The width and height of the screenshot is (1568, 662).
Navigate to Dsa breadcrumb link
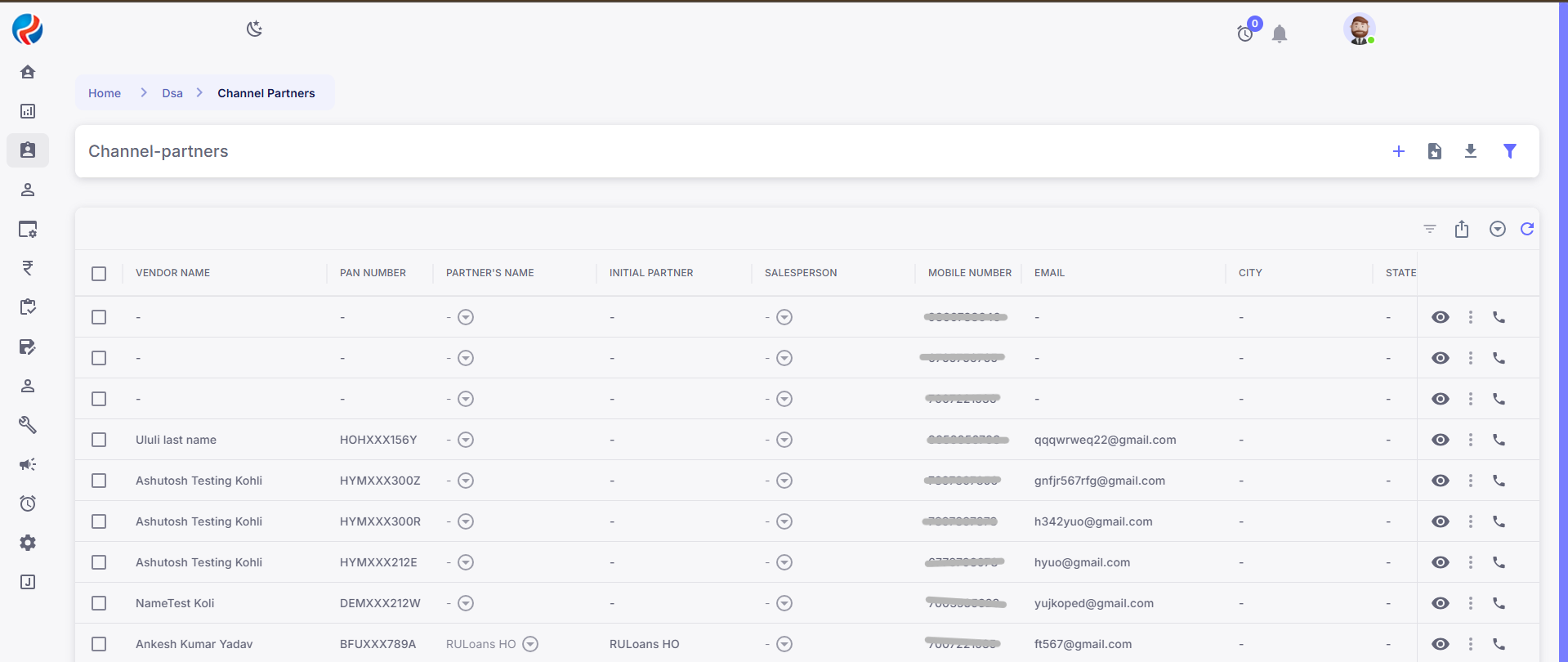[x=172, y=93]
